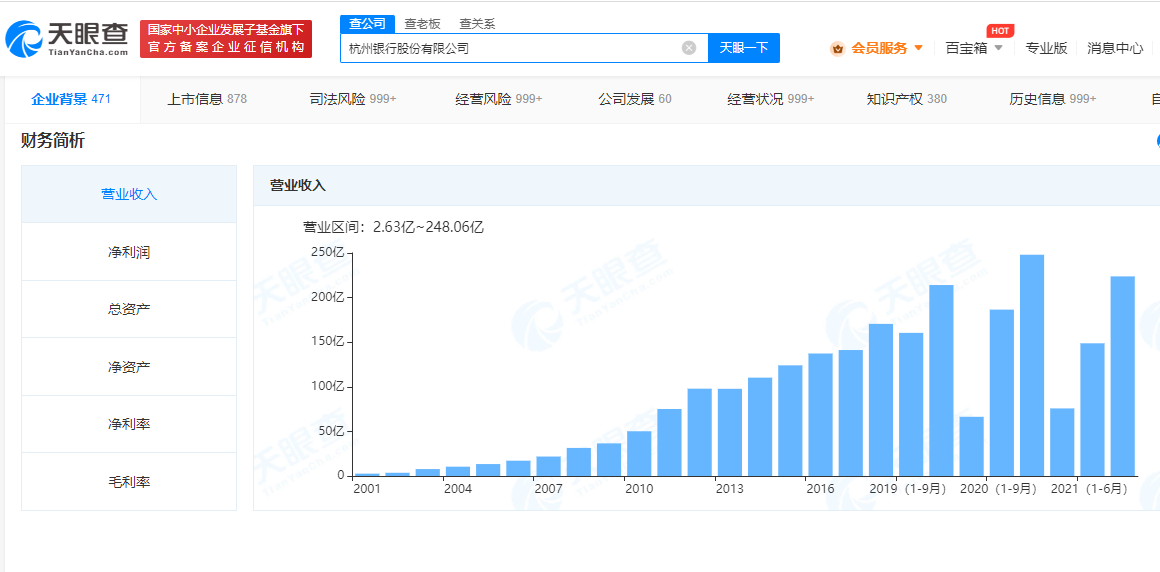This screenshot has width=1160, height=572.
Task: Switch to 司法风险 tab
Action: [353, 98]
